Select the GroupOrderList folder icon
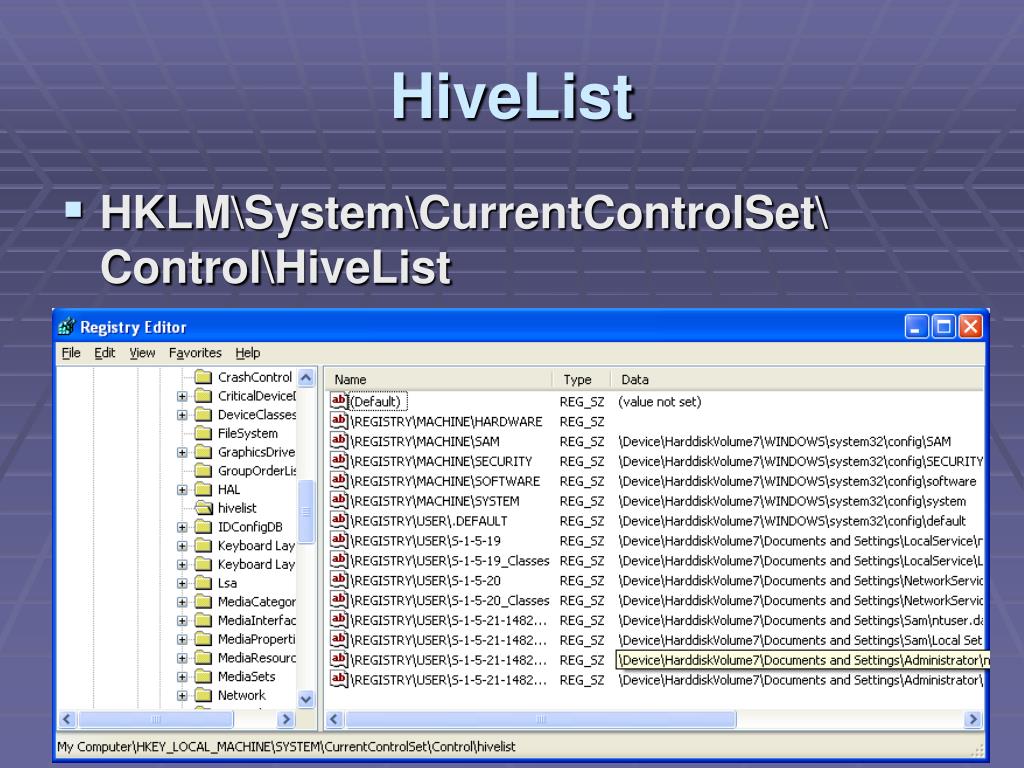Screen dimensions: 1024x768 pyautogui.click(x=204, y=470)
